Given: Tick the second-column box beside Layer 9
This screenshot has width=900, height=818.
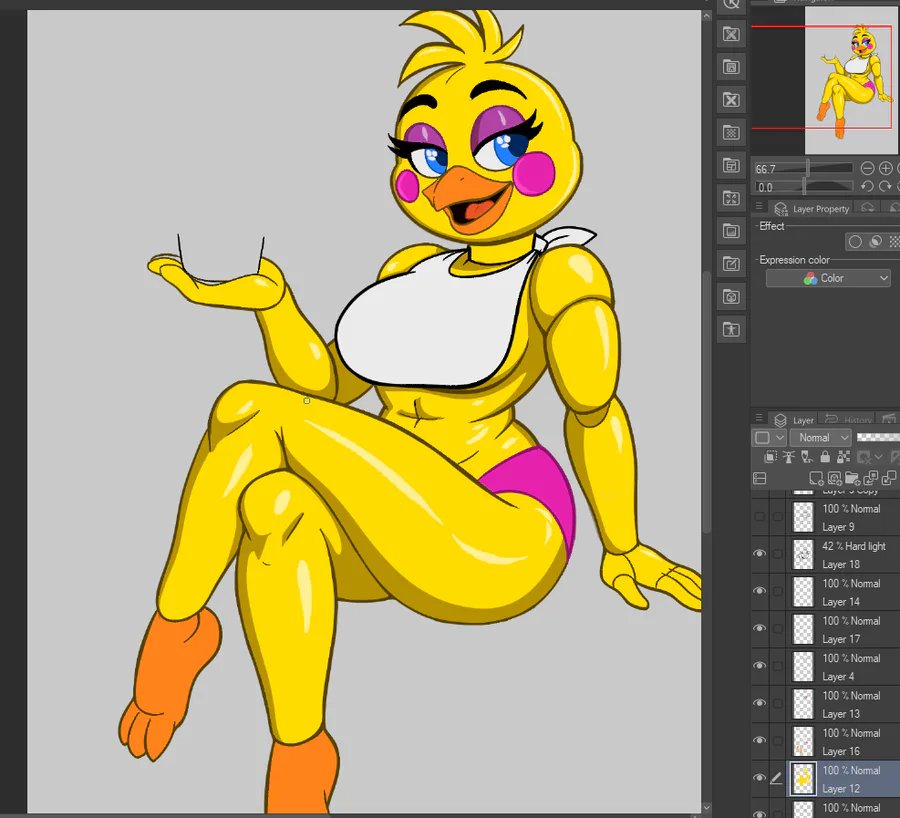Looking at the screenshot, I should [x=778, y=517].
